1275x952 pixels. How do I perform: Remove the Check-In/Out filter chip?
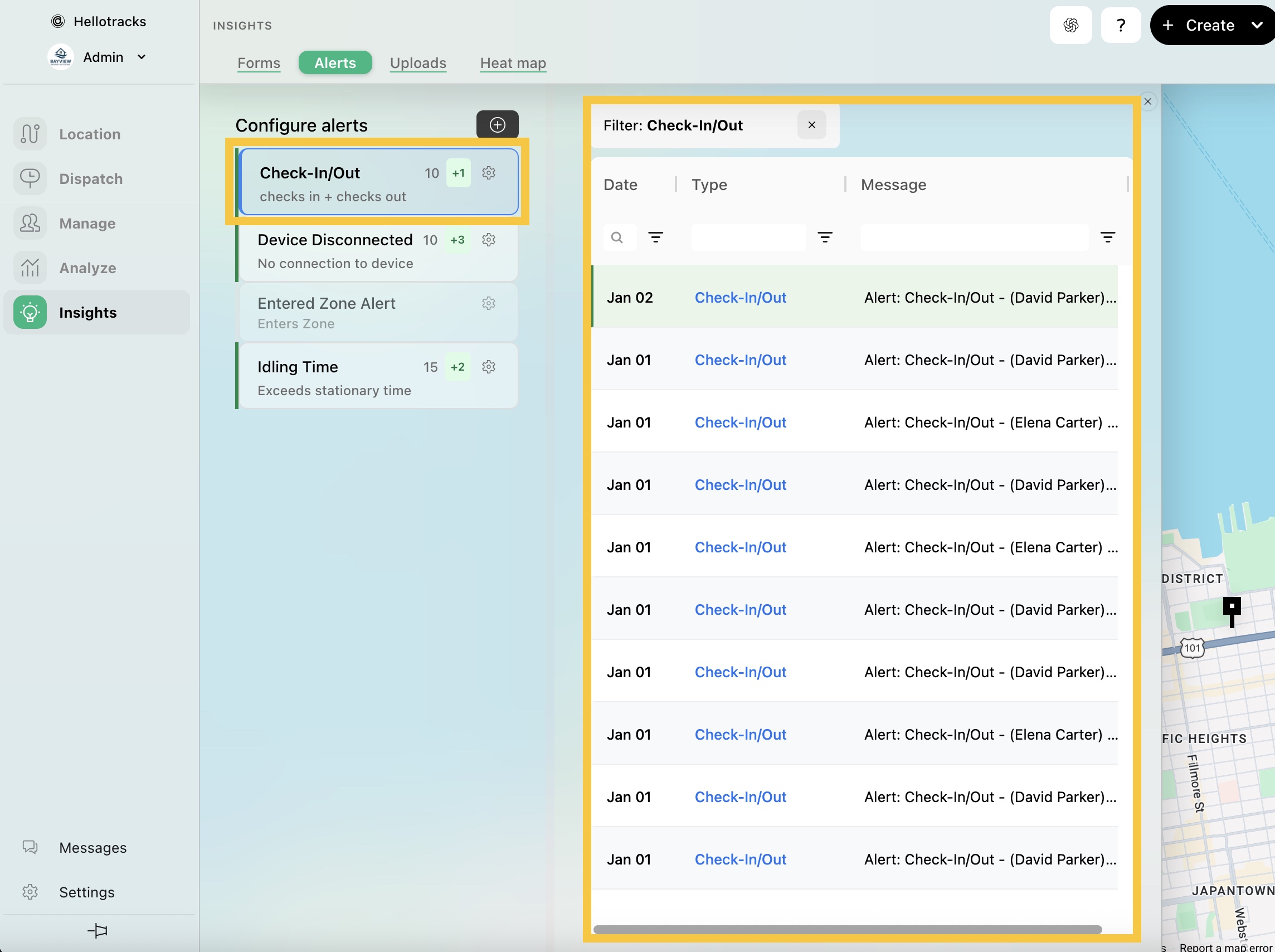click(x=811, y=125)
